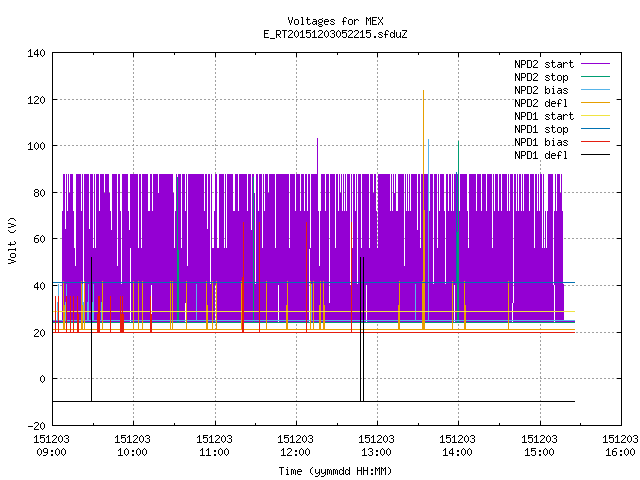Screen dimensions: 640x480
Task: Click the -20 y-axis tick label
Action: [x=37, y=426]
